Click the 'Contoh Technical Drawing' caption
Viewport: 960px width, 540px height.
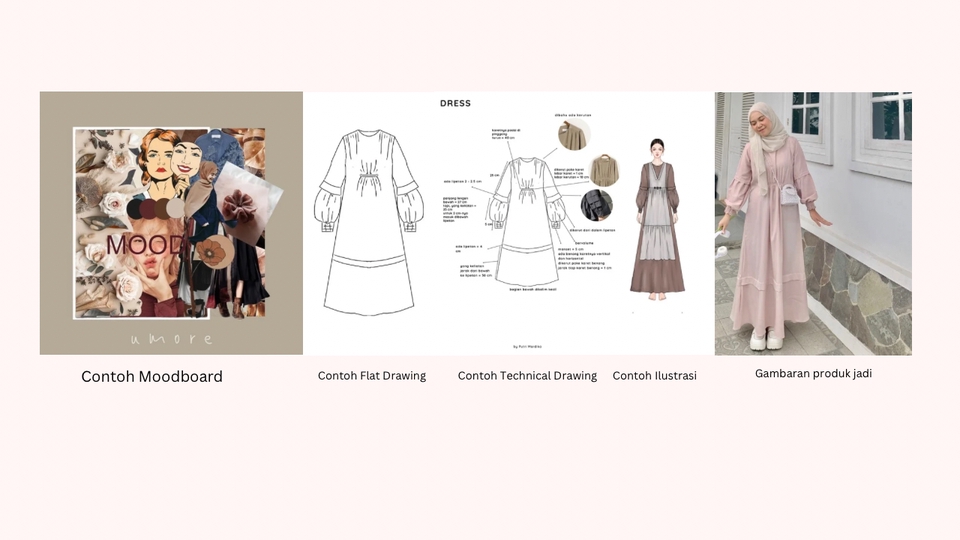pos(527,376)
